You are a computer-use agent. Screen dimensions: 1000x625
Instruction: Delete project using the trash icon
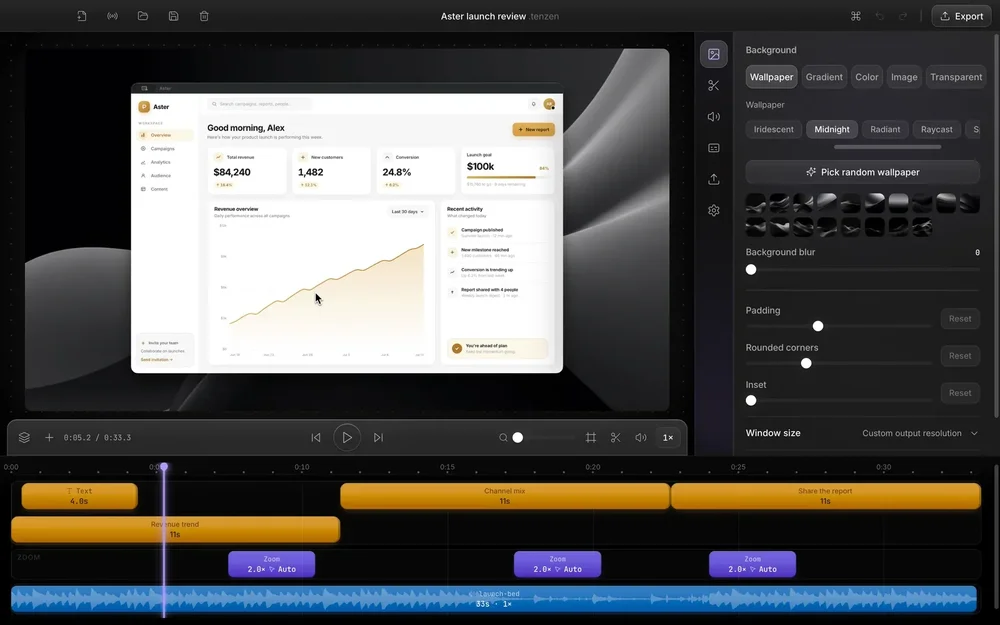pyautogui.click(x=204, y=16)
